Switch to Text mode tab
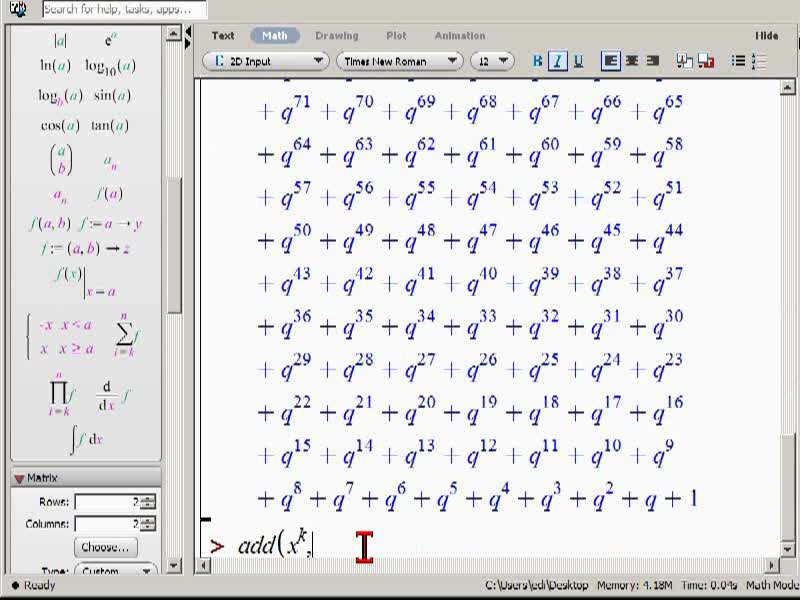 click(223, 36)
